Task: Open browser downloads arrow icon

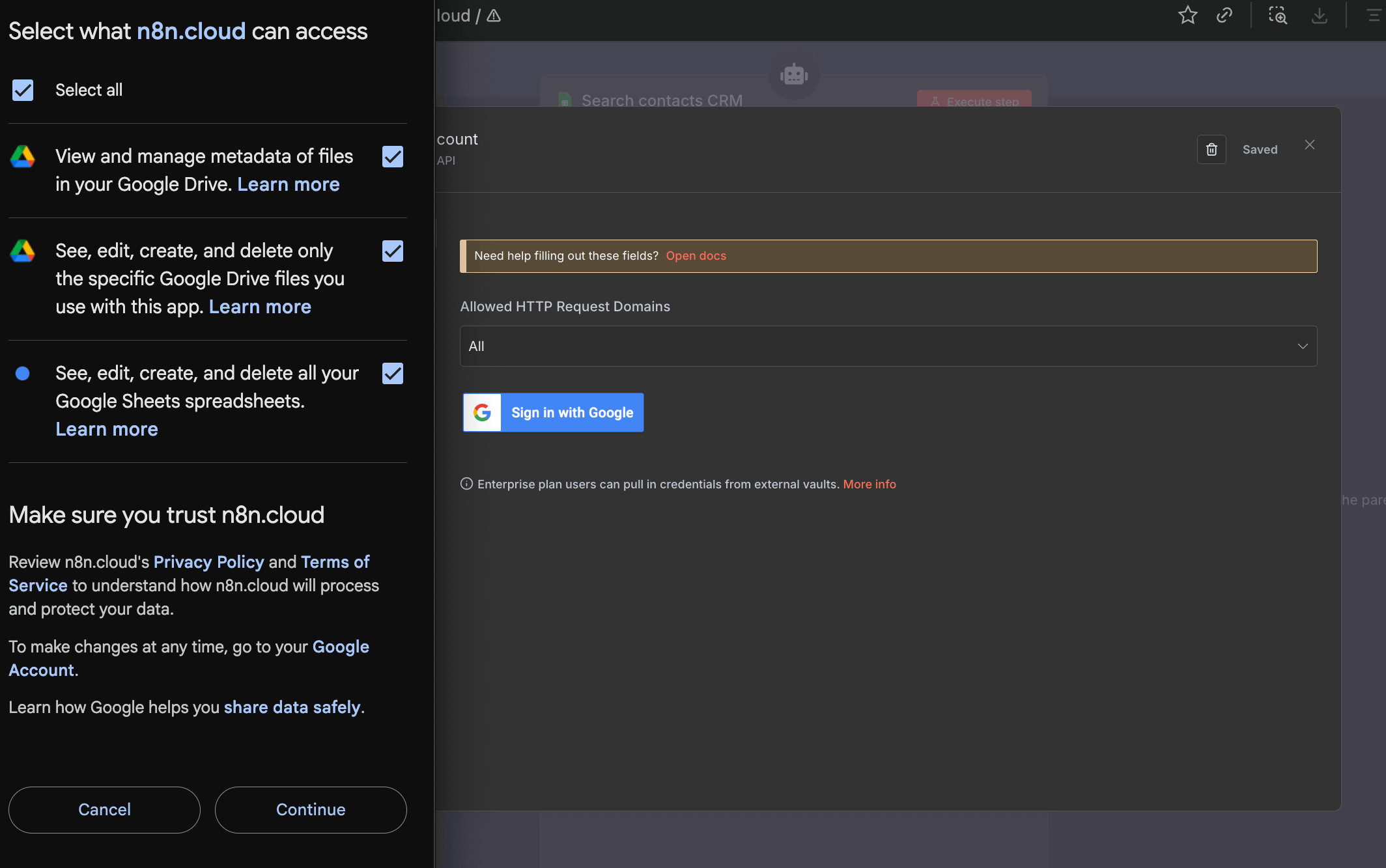Action: pyautogui.click(x=1320, y=15)
